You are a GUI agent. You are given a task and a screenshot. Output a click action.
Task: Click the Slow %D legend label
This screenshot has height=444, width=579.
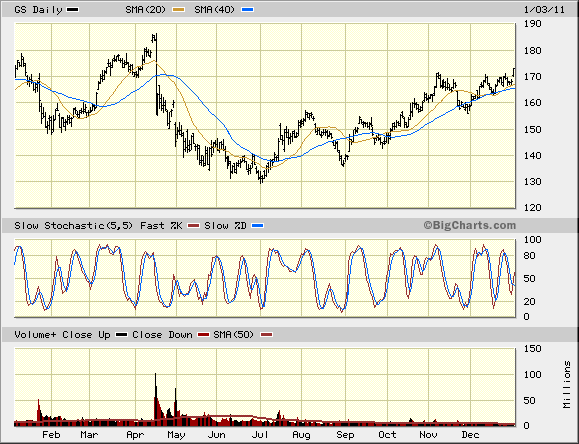pos(225,225)
